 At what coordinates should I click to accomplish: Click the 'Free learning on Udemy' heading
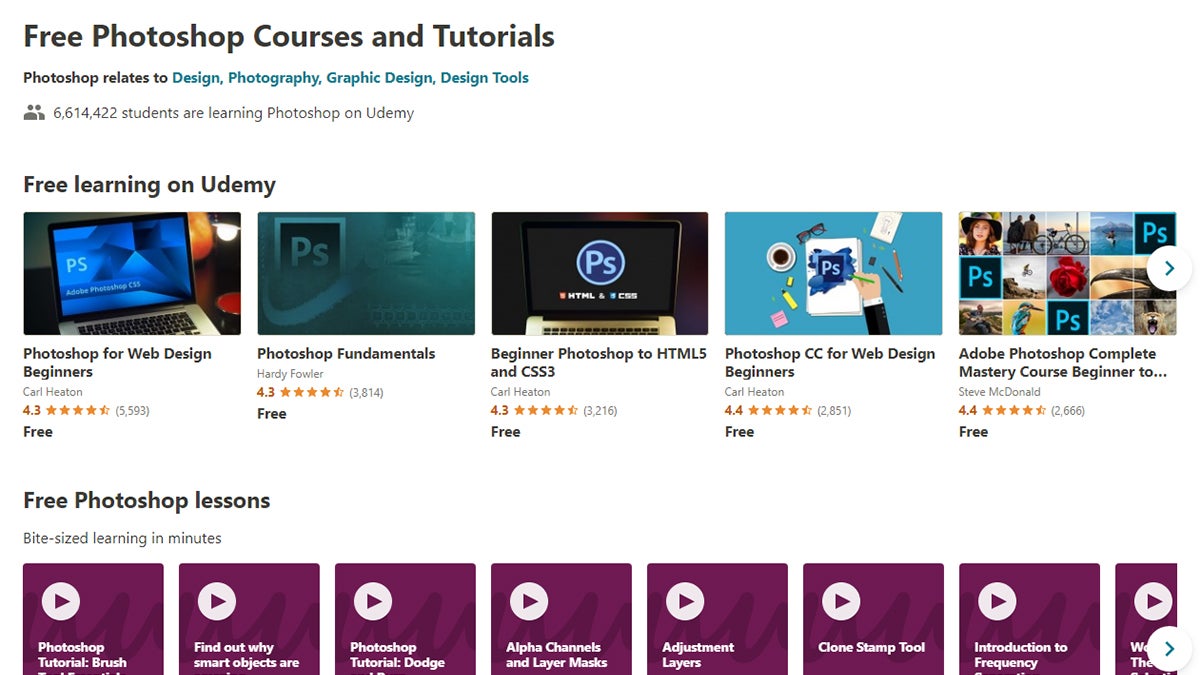pos(150,185)
